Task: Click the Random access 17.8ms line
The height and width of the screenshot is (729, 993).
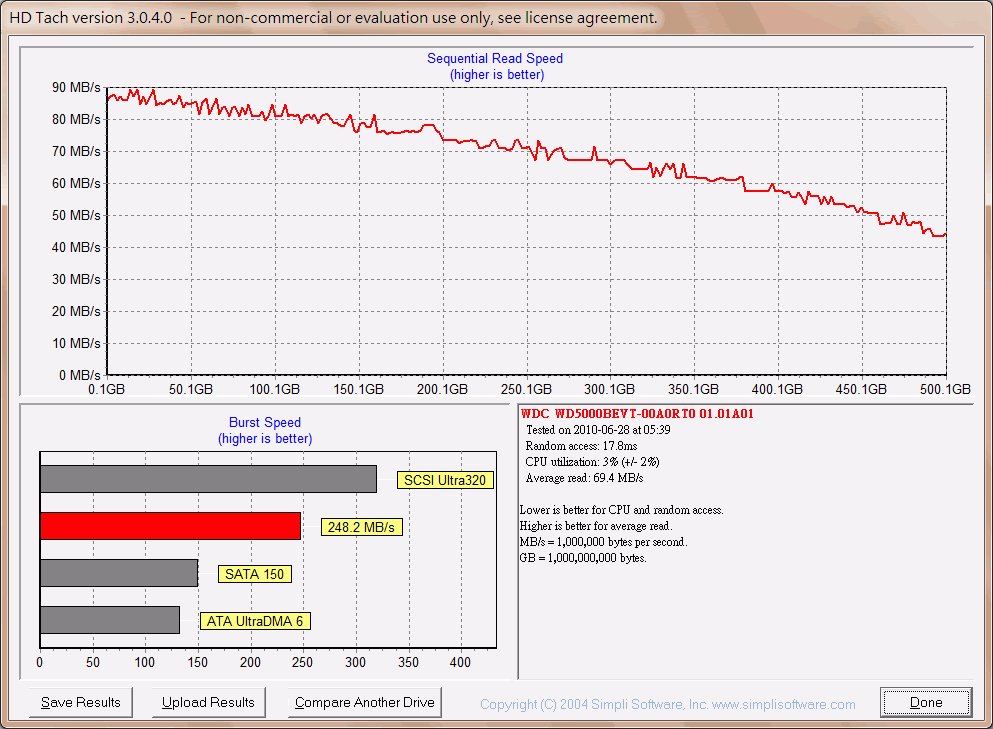Action: pos(581,446)
